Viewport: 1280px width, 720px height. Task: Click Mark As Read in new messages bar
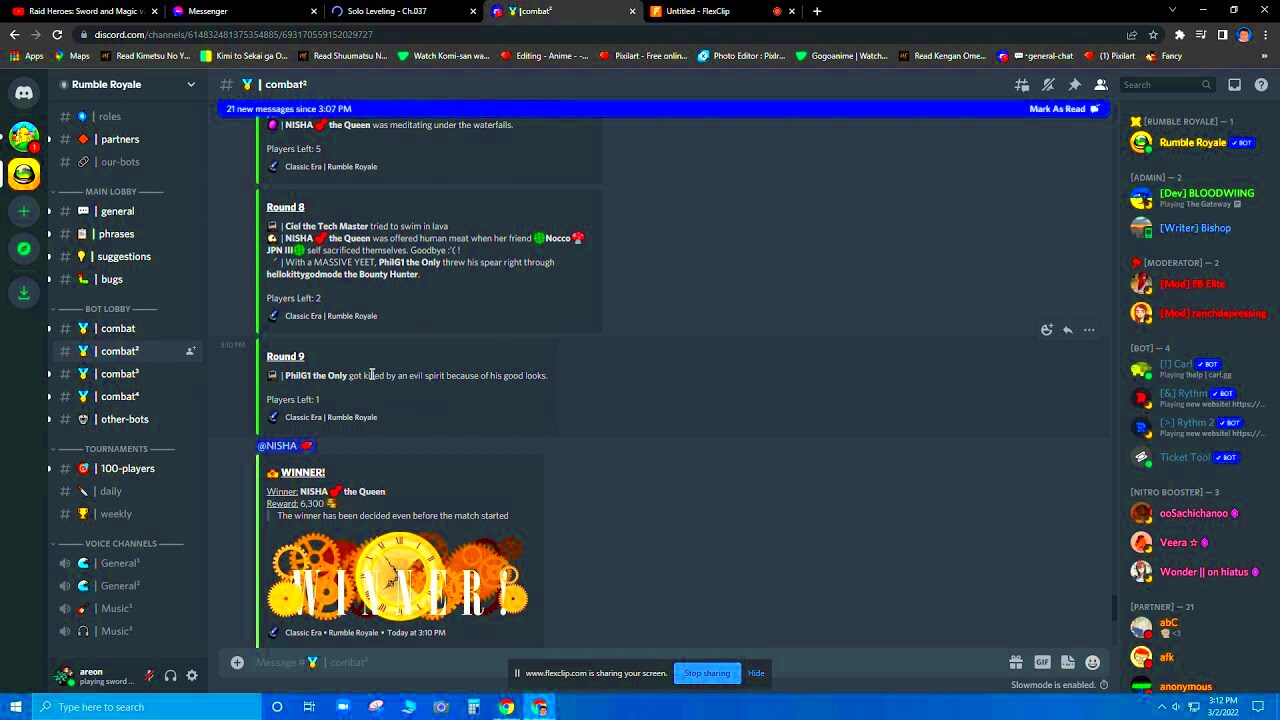coord(1064,109)
